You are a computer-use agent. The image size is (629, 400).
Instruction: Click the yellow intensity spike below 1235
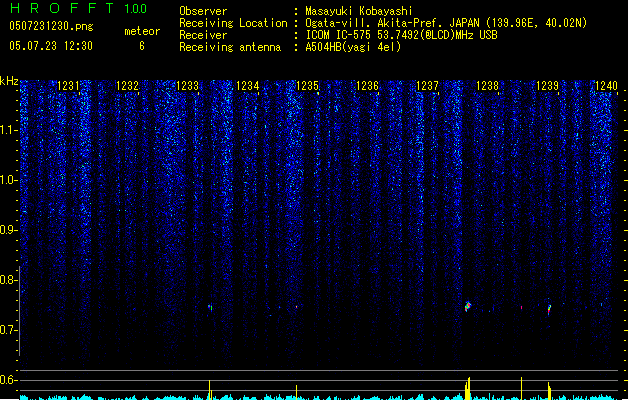click(x=296, y=392)
